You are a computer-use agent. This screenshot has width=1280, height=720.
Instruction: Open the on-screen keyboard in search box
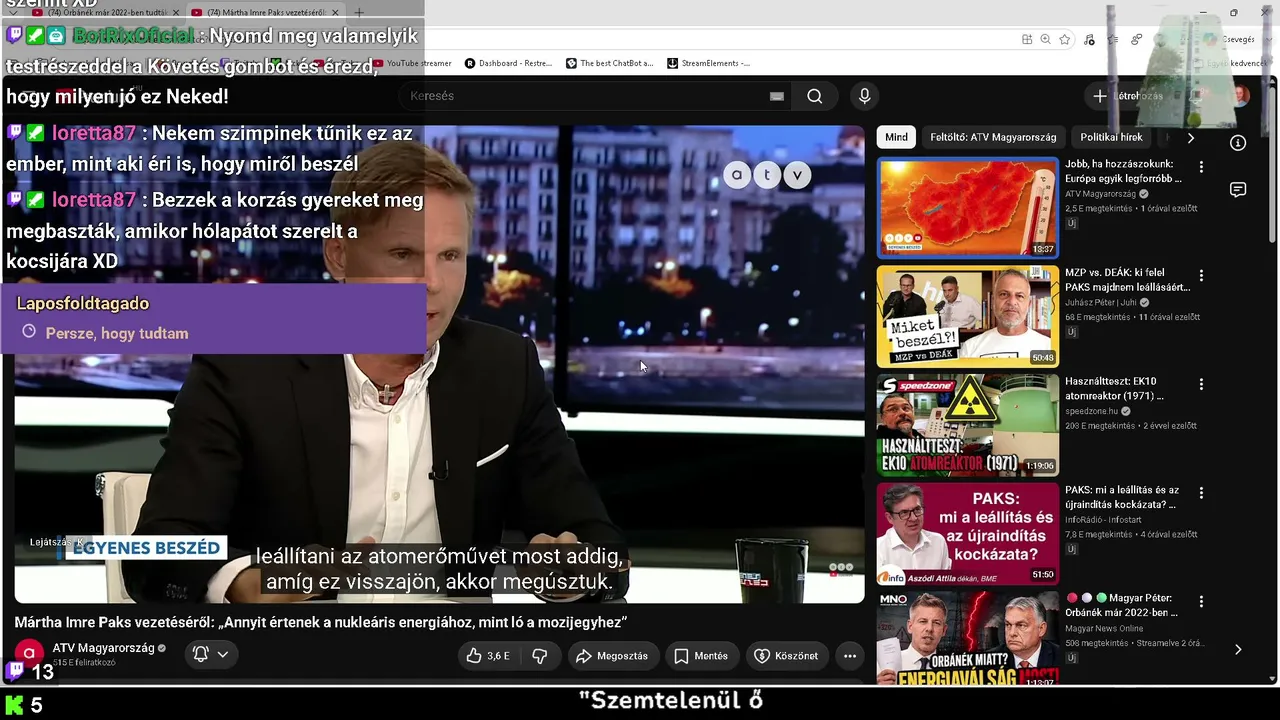pyautogui.click(x=777, y=96)
